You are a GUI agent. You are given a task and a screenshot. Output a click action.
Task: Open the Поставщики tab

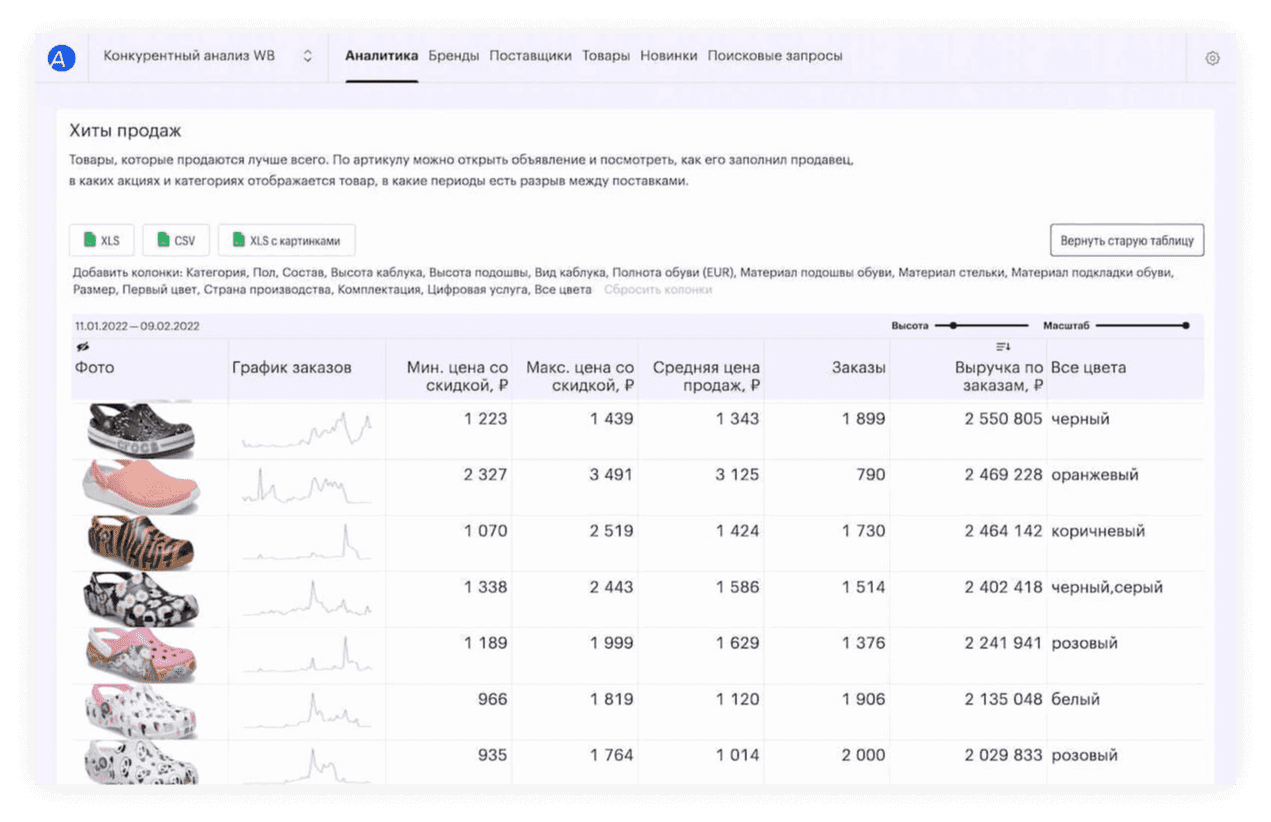[x=530, y=56]
